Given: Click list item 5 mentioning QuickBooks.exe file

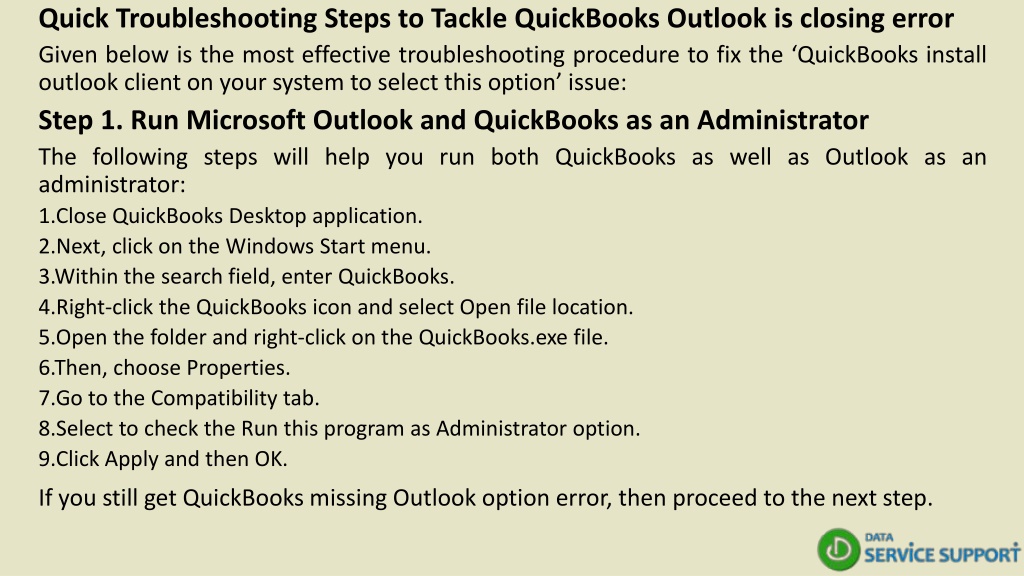Looking at the screenshot, I should coord(323,338).
